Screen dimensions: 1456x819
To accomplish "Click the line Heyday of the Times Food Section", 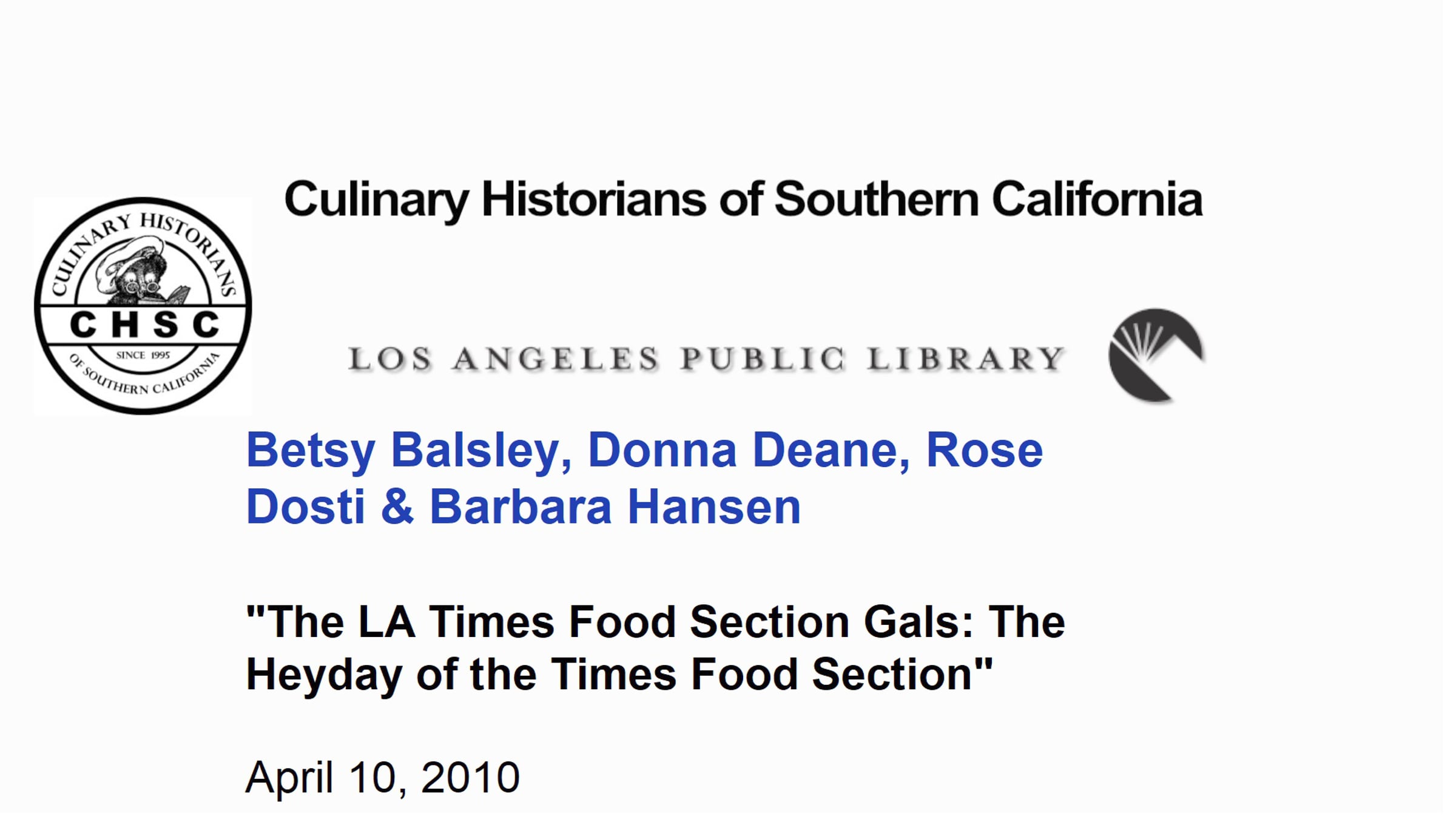I will click(x=619, y=675).
